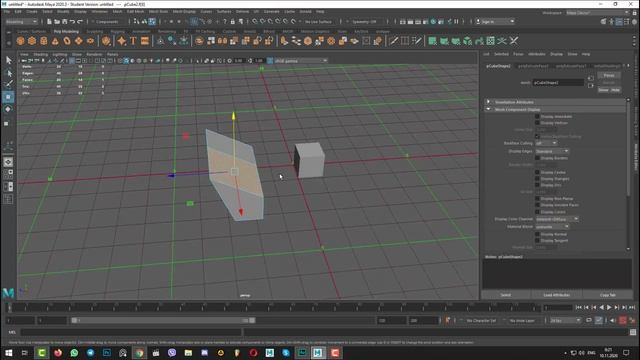Click the Load Attributes button

(x=557, y=295)
